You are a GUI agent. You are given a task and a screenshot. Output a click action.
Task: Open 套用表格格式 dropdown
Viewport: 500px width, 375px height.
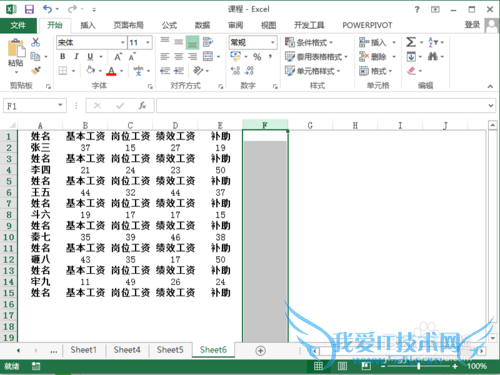coord(316,57)
